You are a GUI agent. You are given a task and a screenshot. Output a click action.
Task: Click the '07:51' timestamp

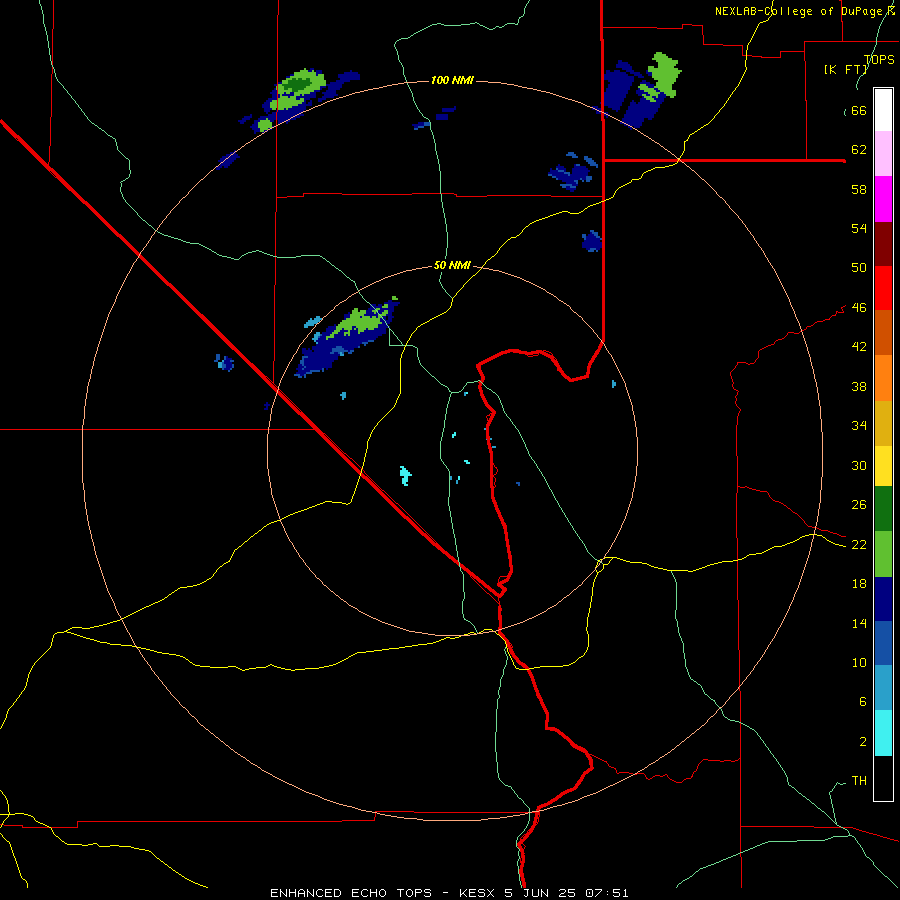point(607,893)
